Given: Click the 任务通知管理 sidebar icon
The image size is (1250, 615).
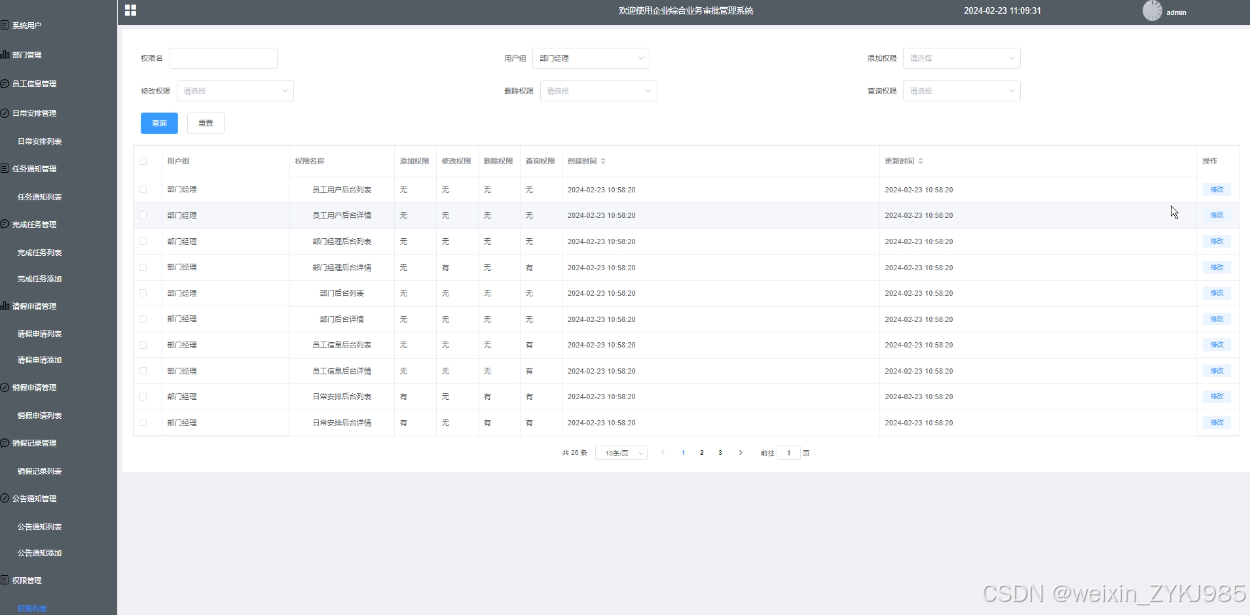Looking at the screenshot, I should tap(5, 168).
